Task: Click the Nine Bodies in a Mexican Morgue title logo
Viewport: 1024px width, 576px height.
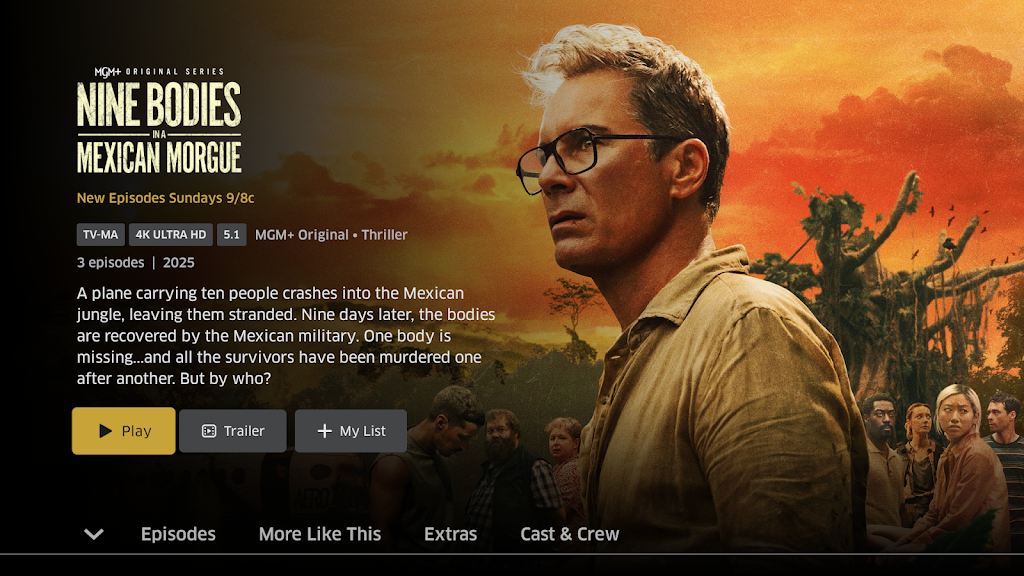Action: tap(159, 127)
